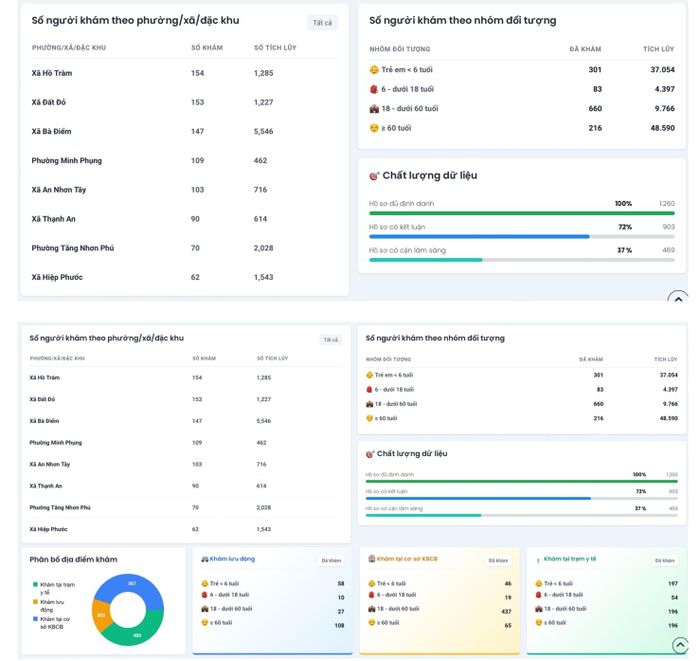Click child face icon in Khám tại trạm y tế card

pos(538,583)
